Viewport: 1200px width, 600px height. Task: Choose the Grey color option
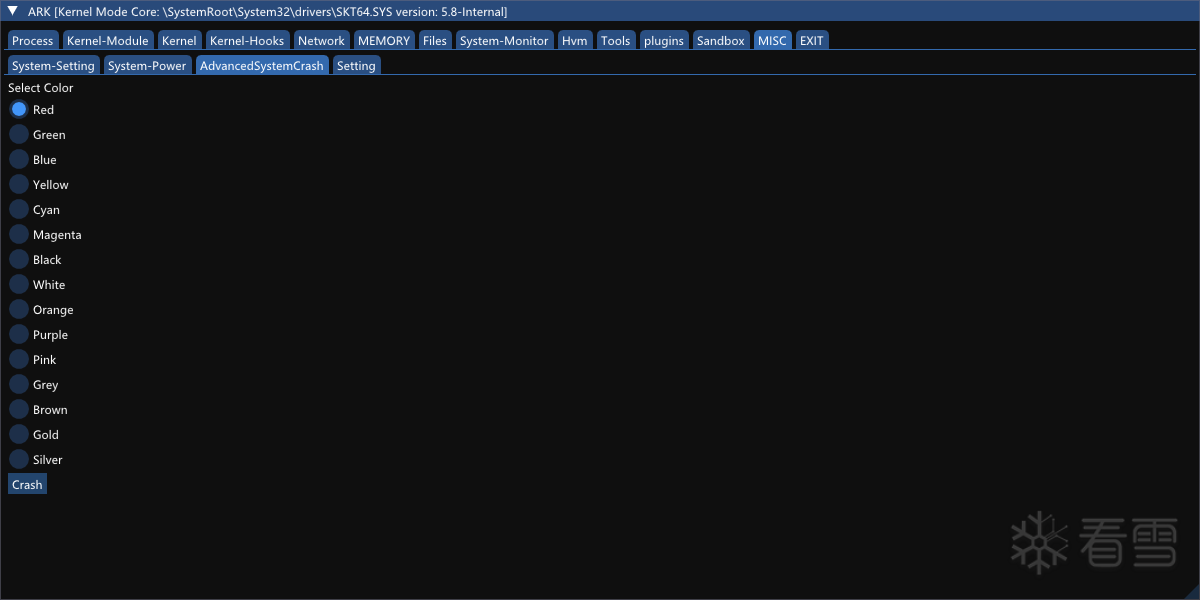click(x=19, y=384)
